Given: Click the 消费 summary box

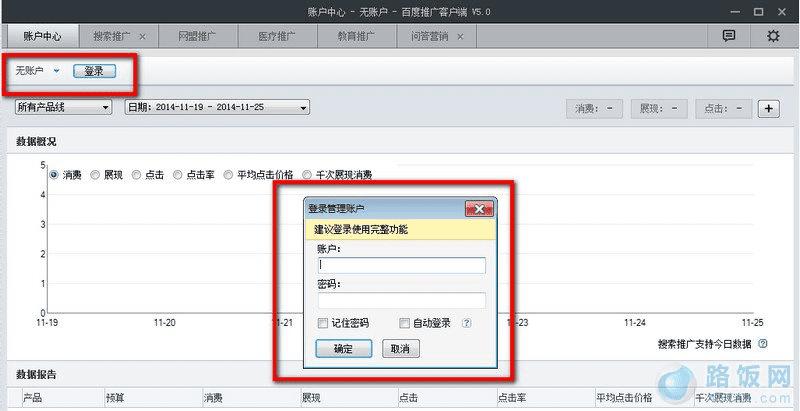Looking at the screenshot, I should 594,109.
